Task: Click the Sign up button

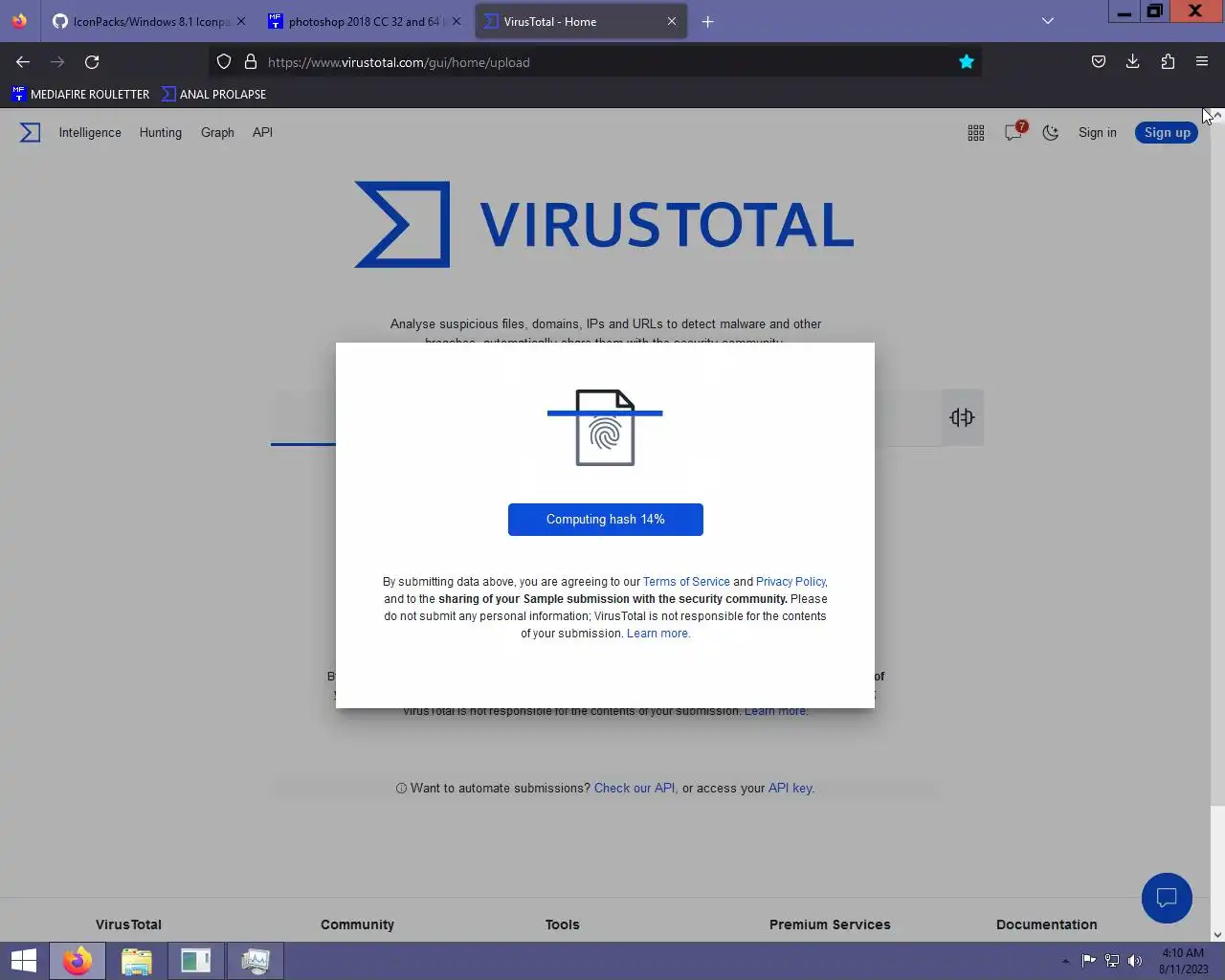Action: coord(1167,133)
